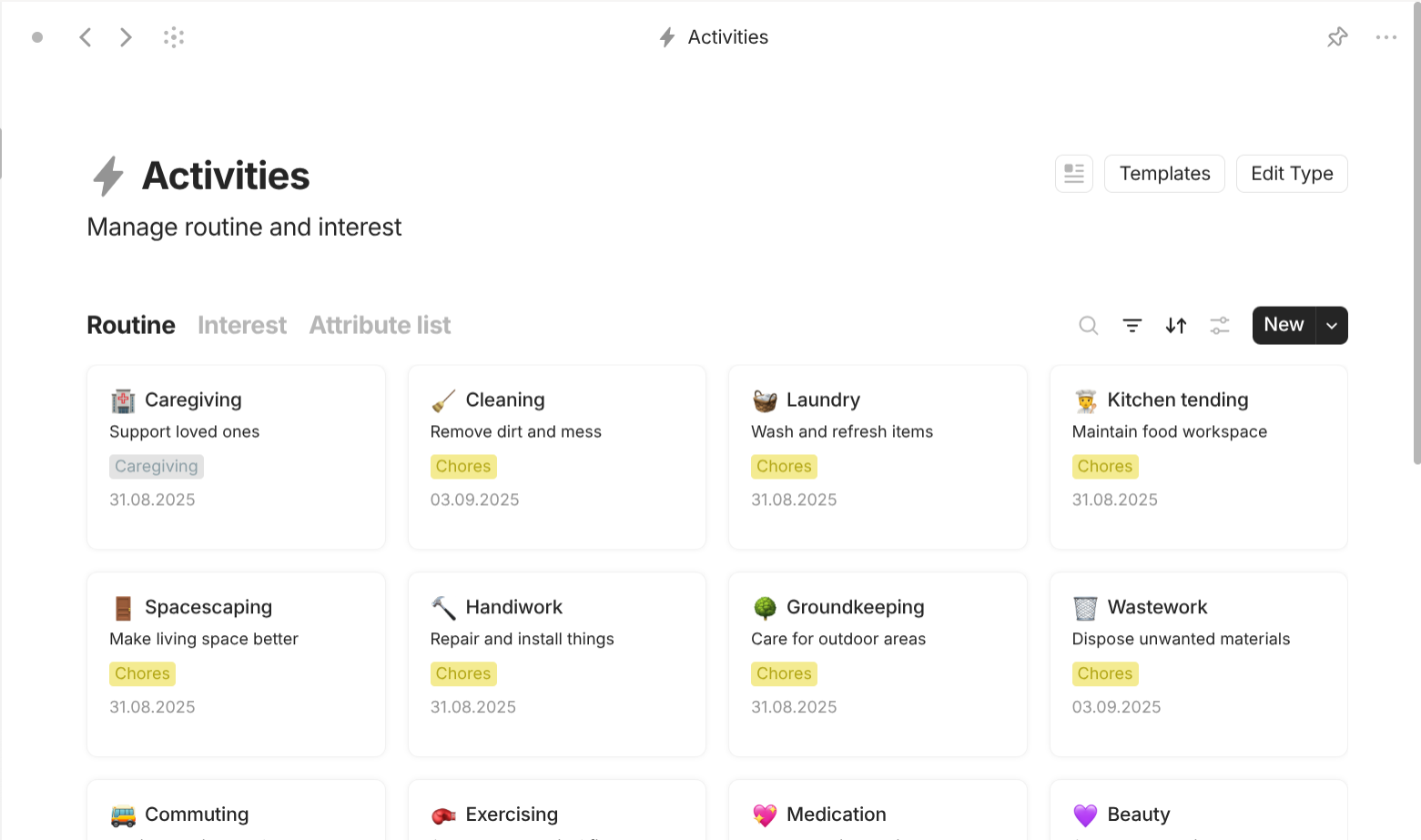Pin the Activities page
The image size is (1421, 840).
tap(1337, 36)
